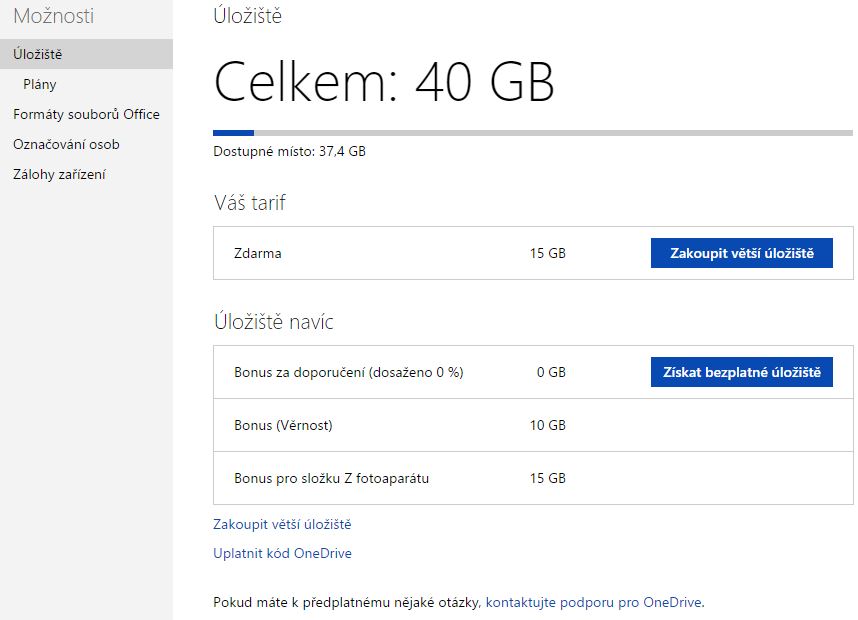Select the Zdarma plan label
The width and height of the screenshot is (858, 620).
tap(258, 253)
